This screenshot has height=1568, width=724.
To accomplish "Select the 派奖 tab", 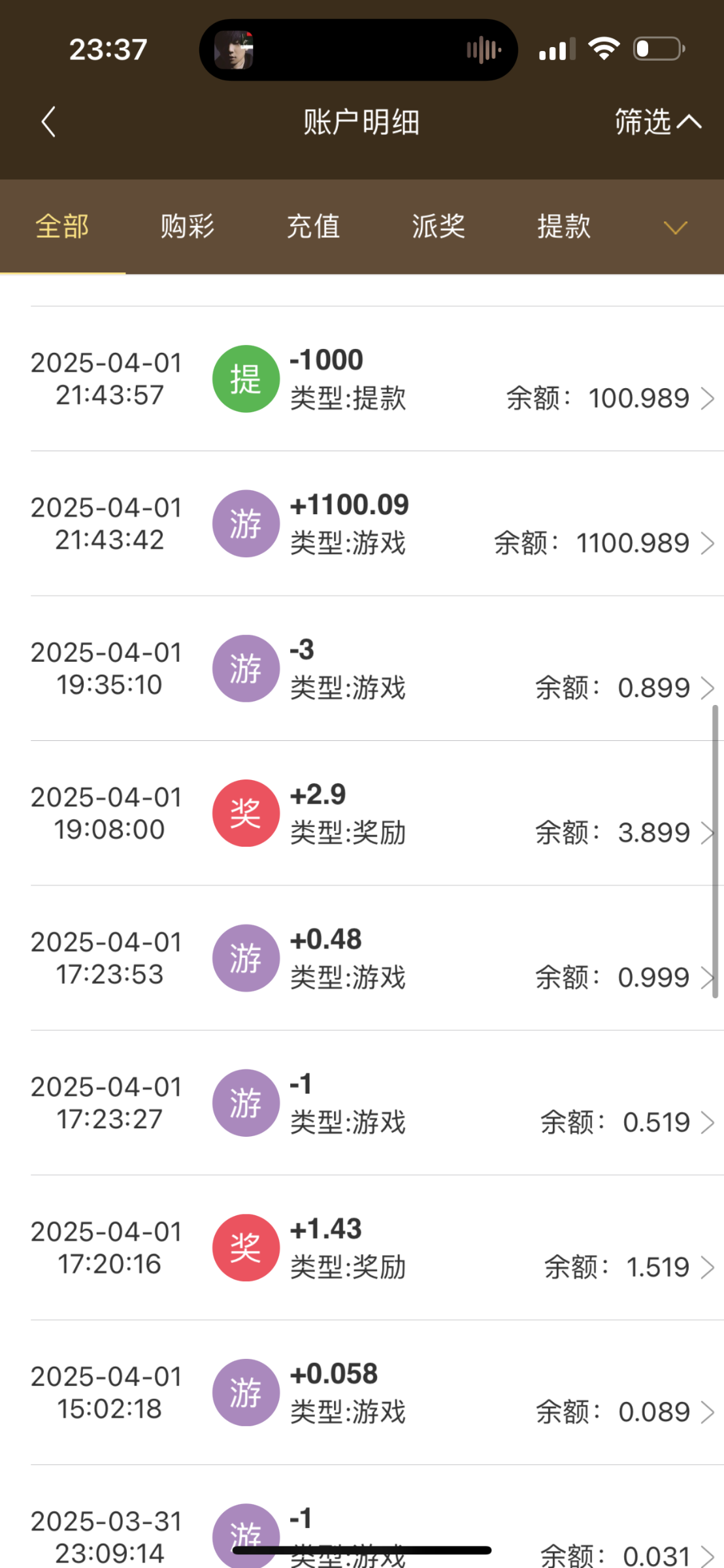I will pyautogui.click(x=438, y=227).
